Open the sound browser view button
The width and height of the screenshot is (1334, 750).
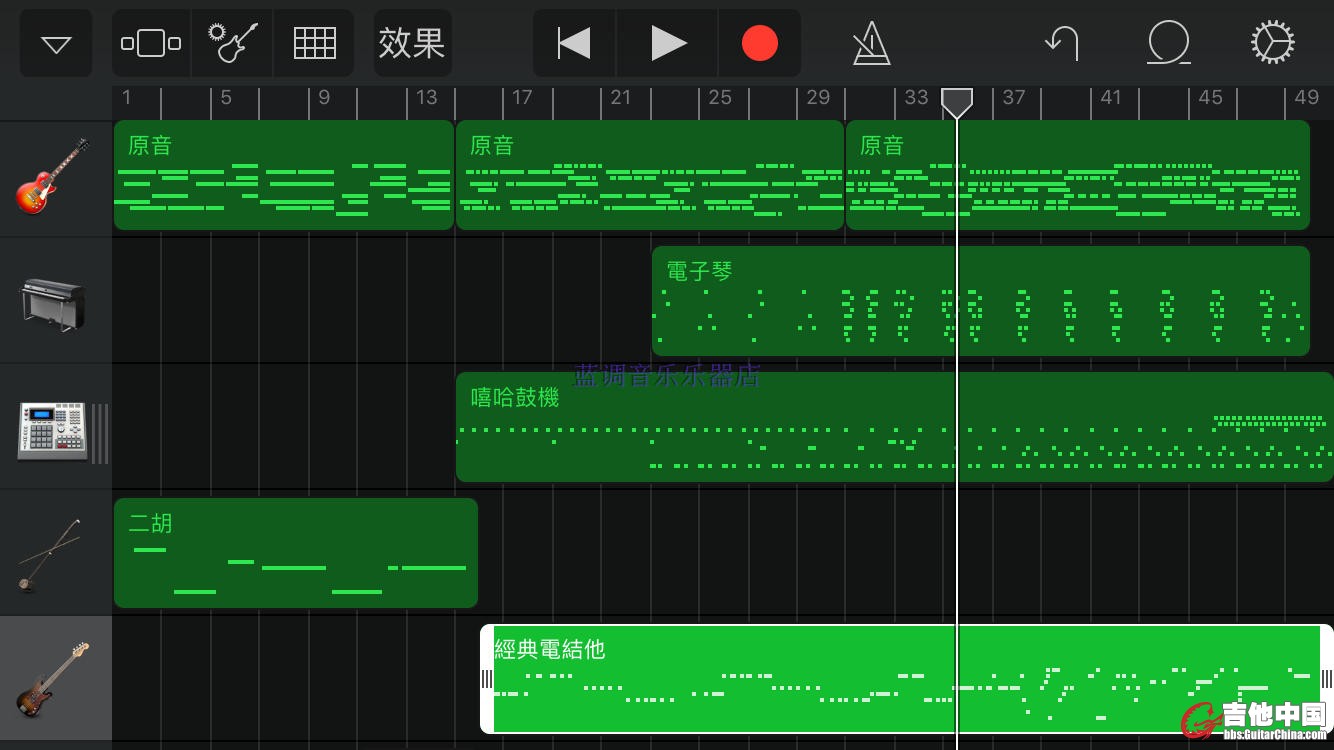point(151,44)
